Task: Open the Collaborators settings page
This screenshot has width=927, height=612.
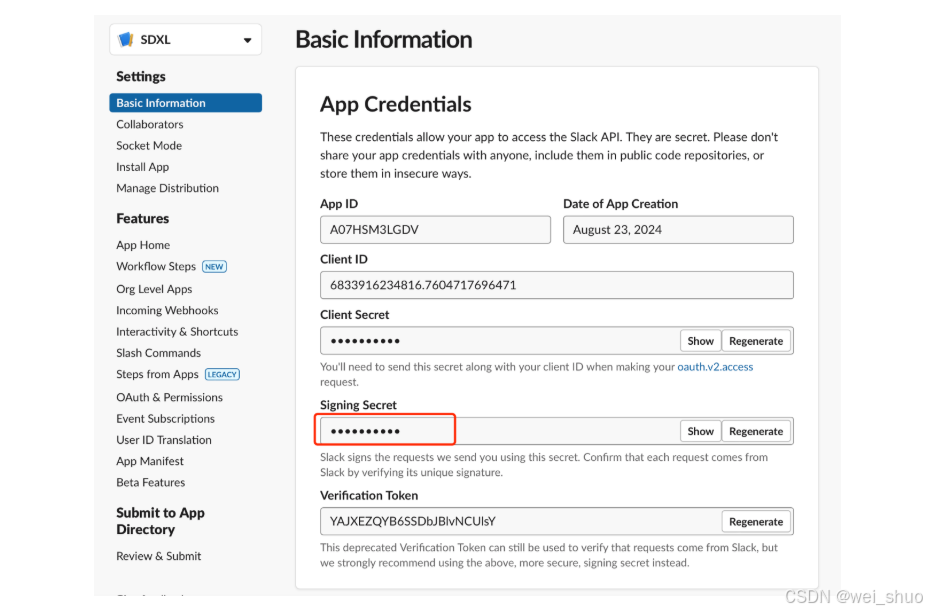Action: [x=150, y=124]
